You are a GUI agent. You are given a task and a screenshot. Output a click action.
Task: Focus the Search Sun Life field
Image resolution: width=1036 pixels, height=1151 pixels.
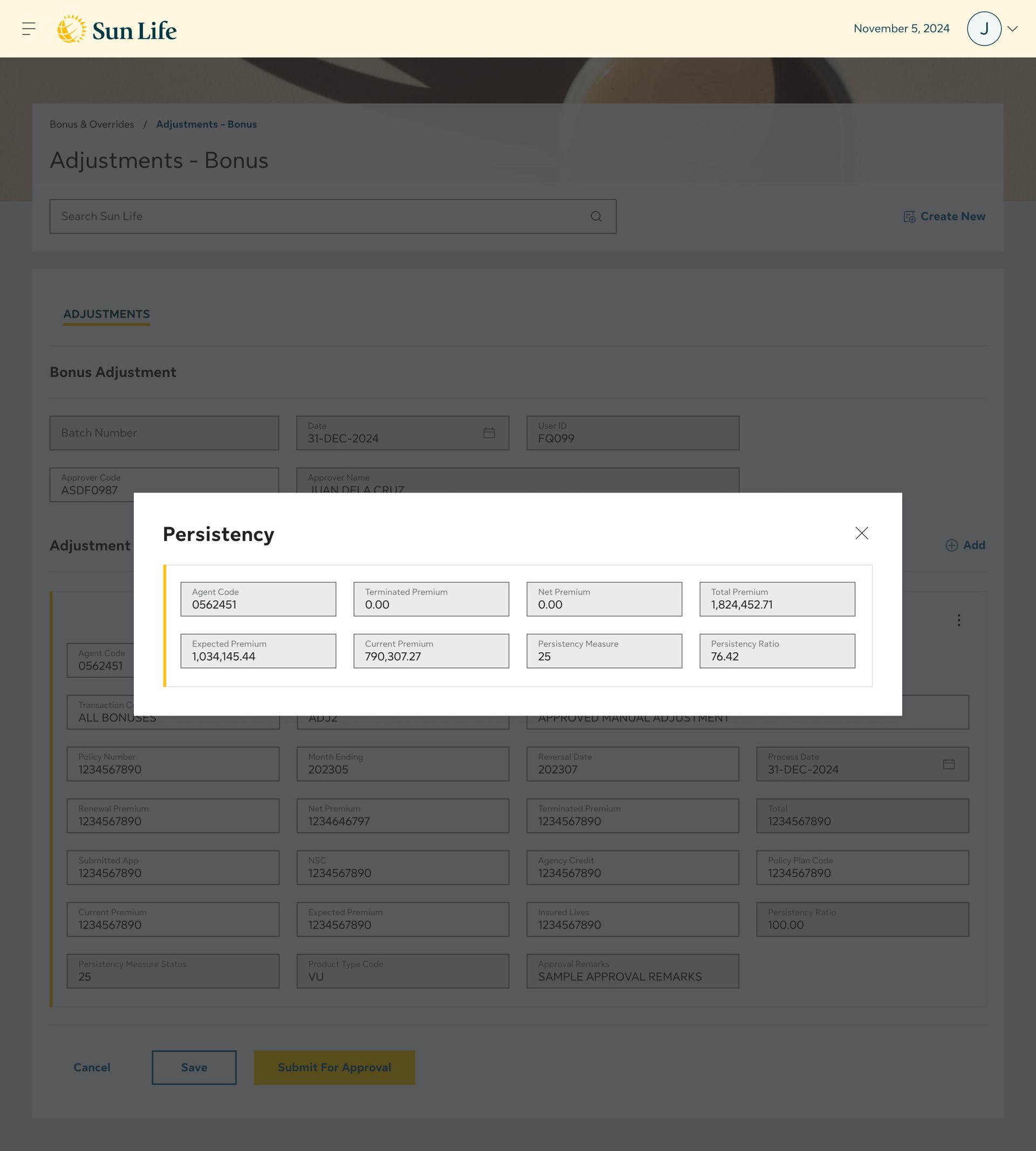click(x=319, y=216)
